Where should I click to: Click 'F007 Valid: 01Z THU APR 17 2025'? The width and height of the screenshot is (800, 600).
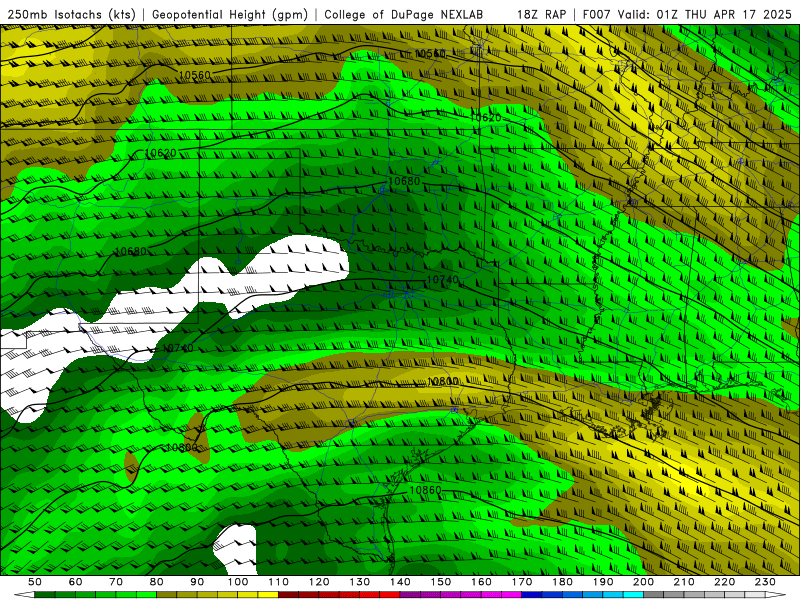pos(687,15)
